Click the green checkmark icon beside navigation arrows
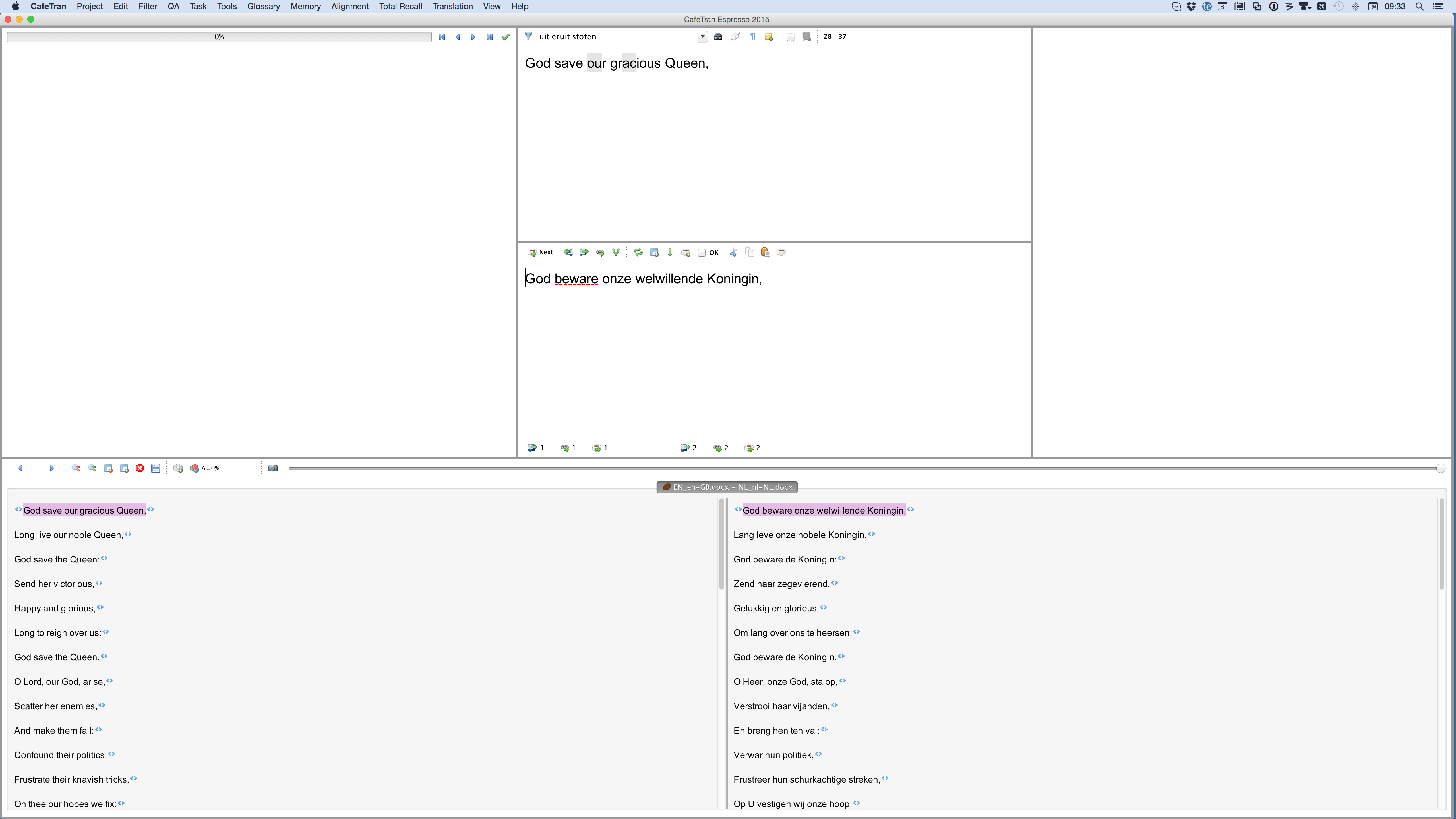Image resolution: width=1456 pixels, height=819 pixels. click(x=506, y=37)
